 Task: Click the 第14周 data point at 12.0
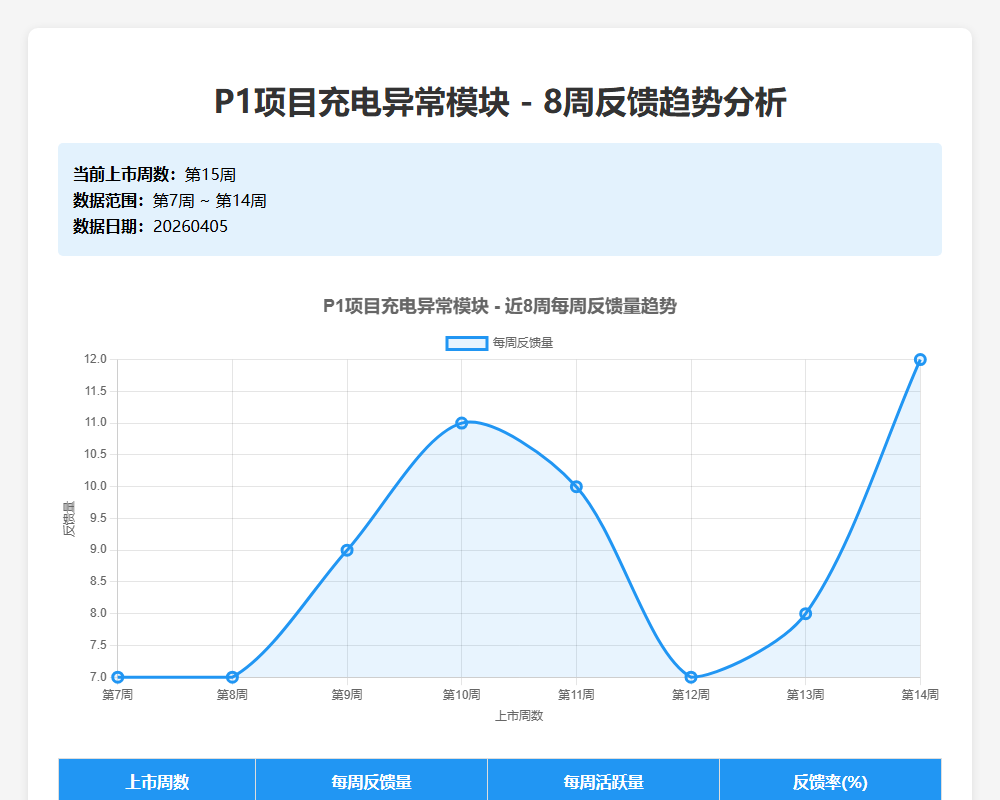920,360
